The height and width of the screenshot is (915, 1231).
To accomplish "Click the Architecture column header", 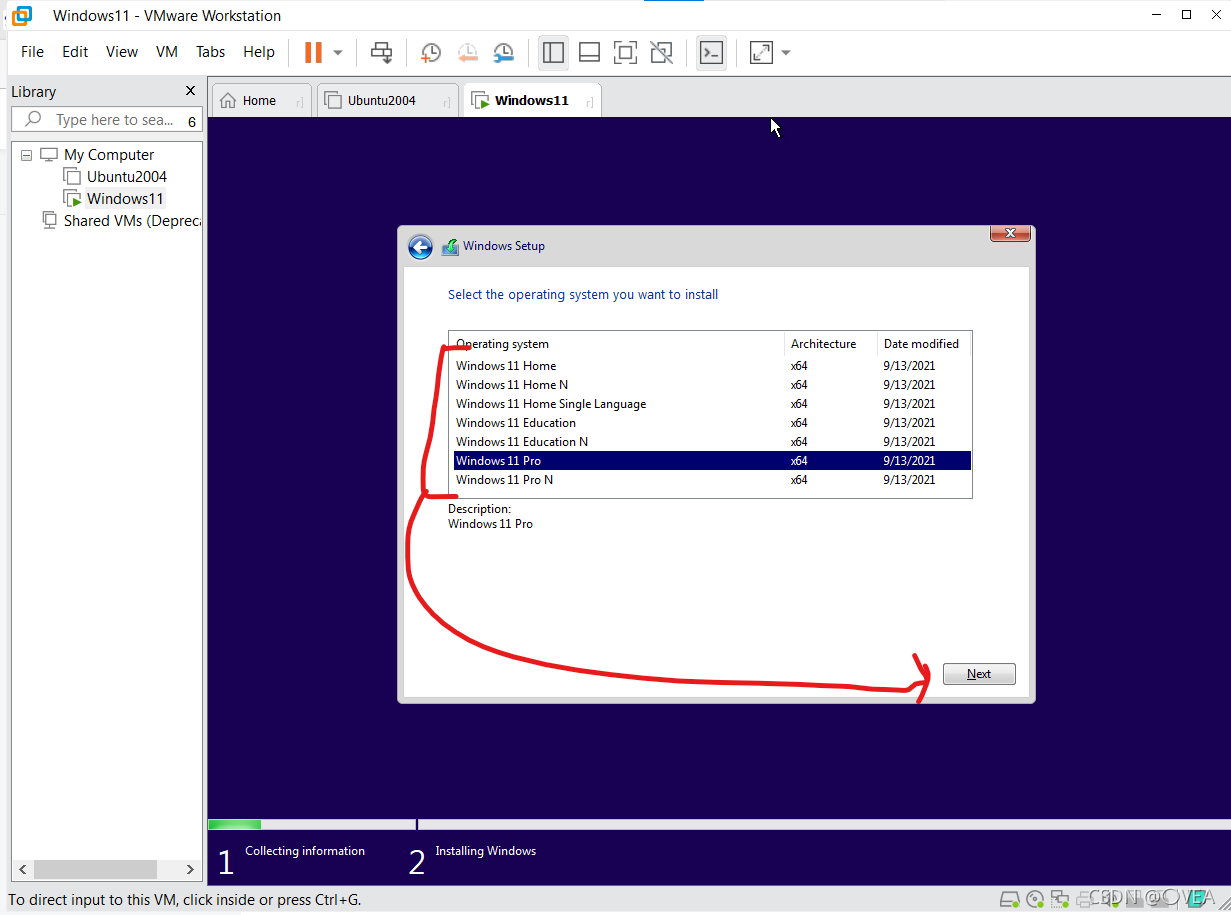I will (x=831, y=344).
